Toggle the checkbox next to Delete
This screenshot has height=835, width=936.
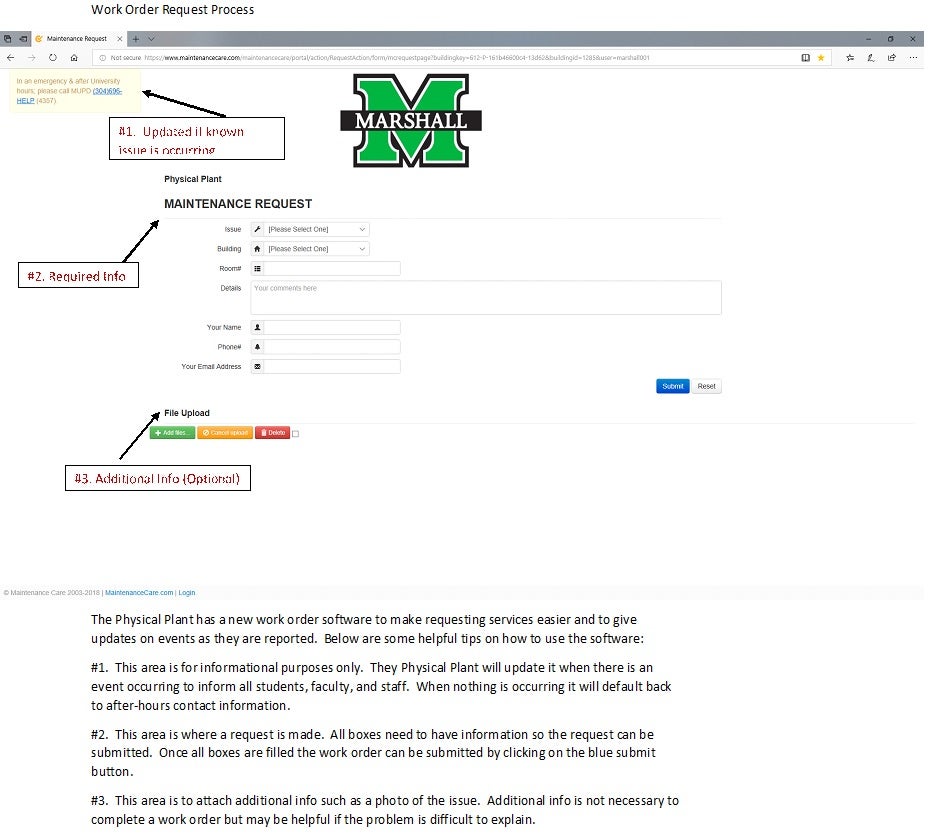coord(295,434)
